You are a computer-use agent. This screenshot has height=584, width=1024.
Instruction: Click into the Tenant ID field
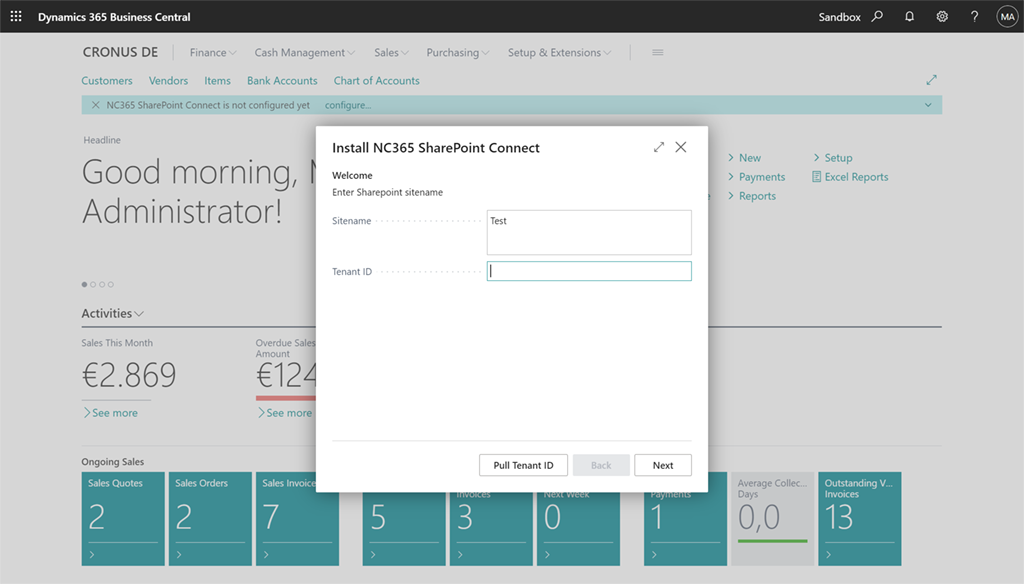589,271
